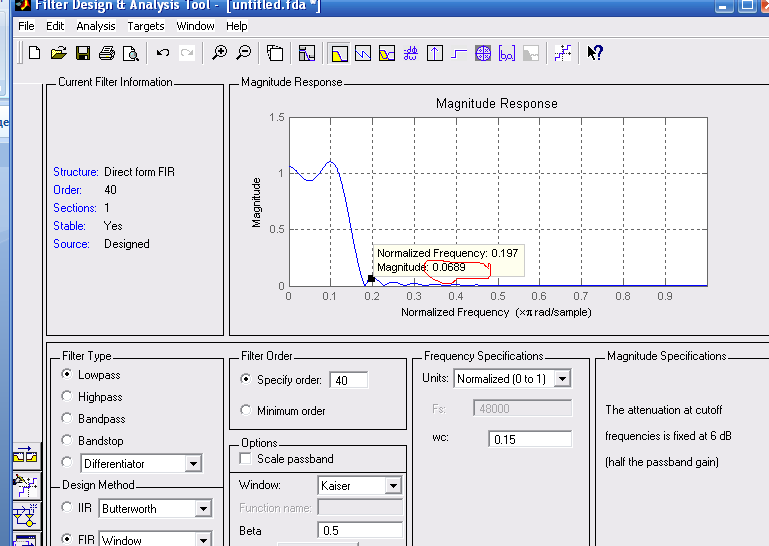Image resolution: width=769 pixels, height=546 pixels.
Task: Click the quantization staircase icon in toolbar
Action: [563, 53]
